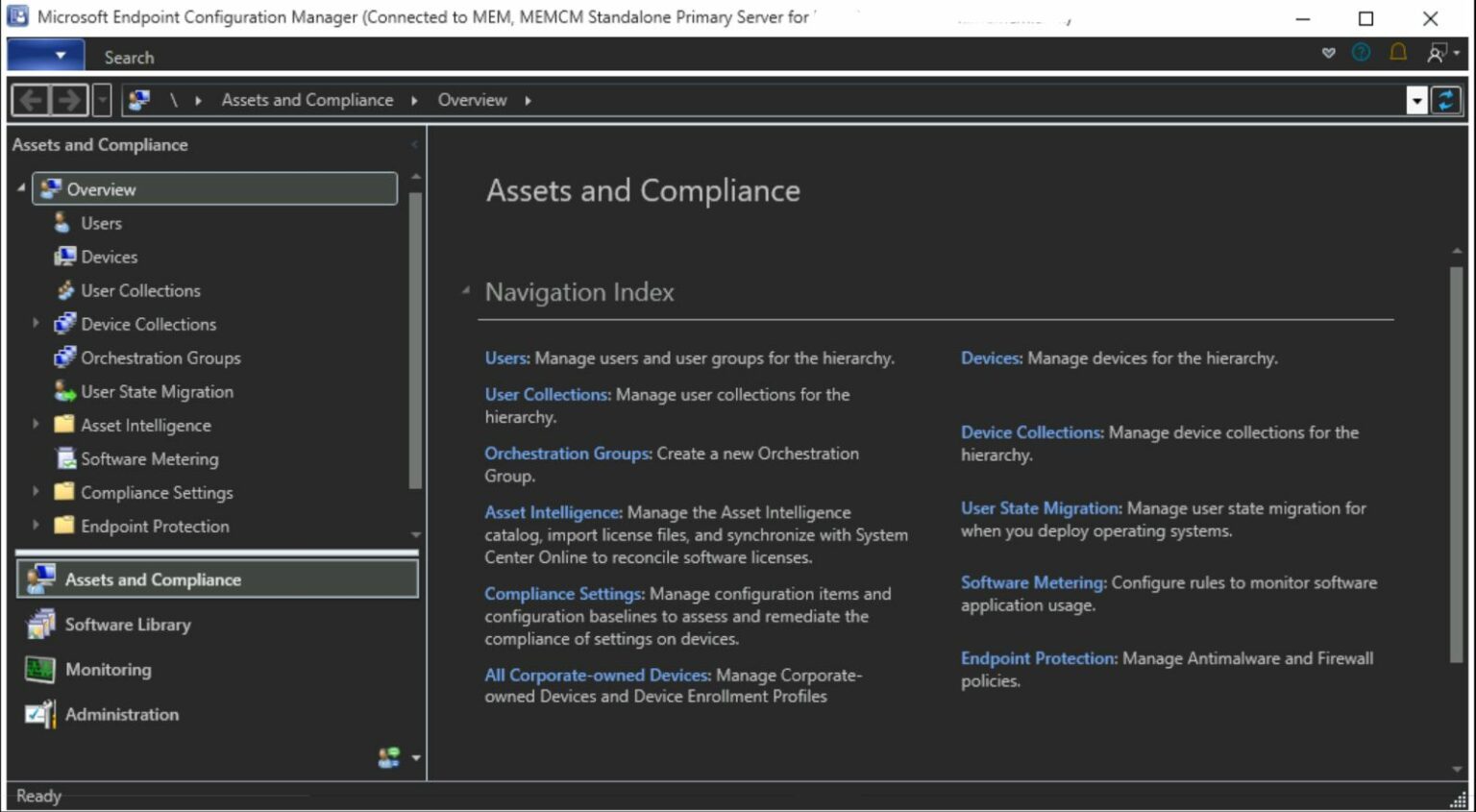Select the Compliance Settings folder icon
The width and height of the screenshot is (1476, 812).
click(64, 492)
